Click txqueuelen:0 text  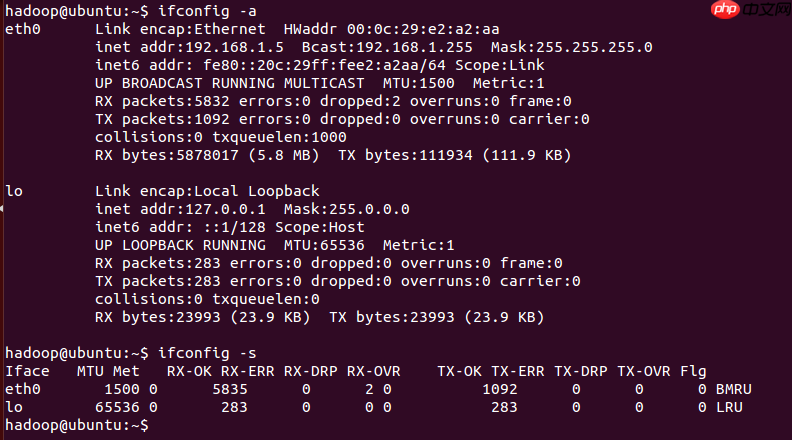click(x=266, y=300)
